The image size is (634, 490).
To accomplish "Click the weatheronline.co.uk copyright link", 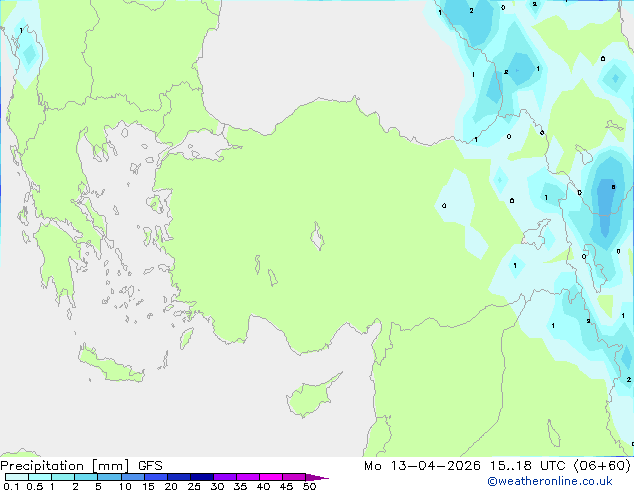I will coord(550,481).
